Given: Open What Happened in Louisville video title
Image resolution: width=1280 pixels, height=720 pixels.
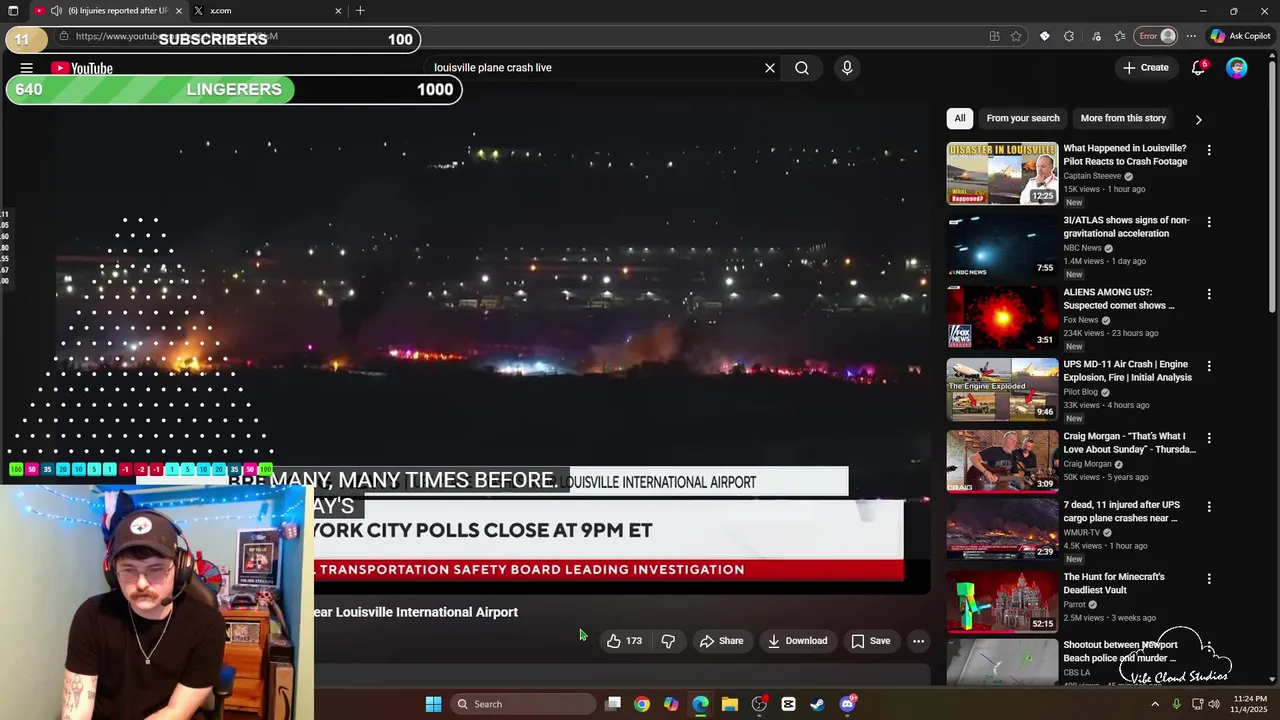Looking at the screenshot, I should [1125, 155].
